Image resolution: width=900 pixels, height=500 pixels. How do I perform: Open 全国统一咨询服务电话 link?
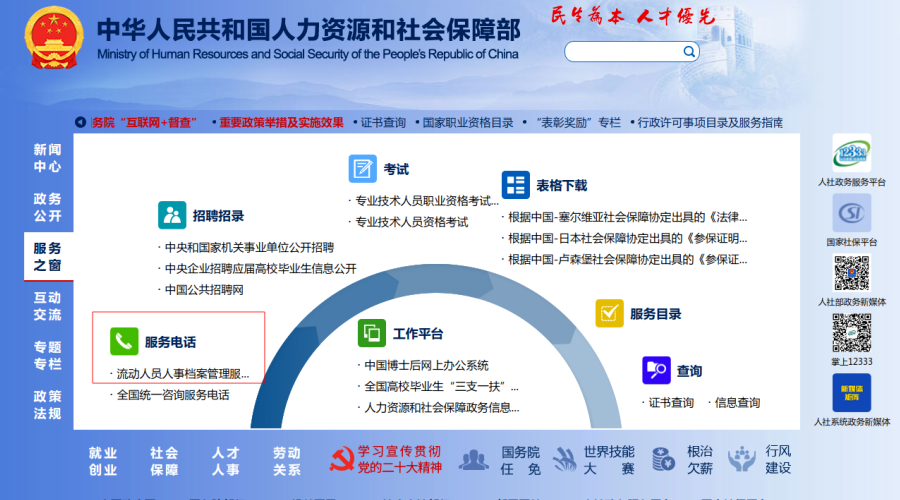click(173, 395)
